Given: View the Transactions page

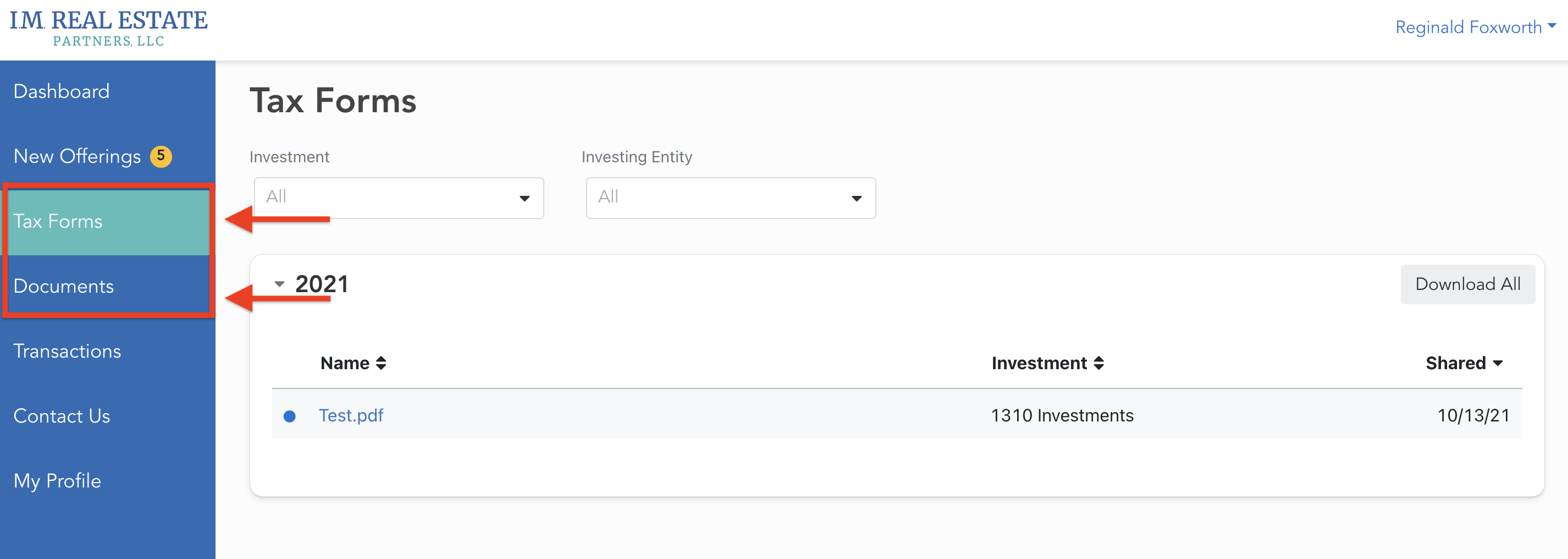Looking at the screenshot, I should (x=67, y=350).
